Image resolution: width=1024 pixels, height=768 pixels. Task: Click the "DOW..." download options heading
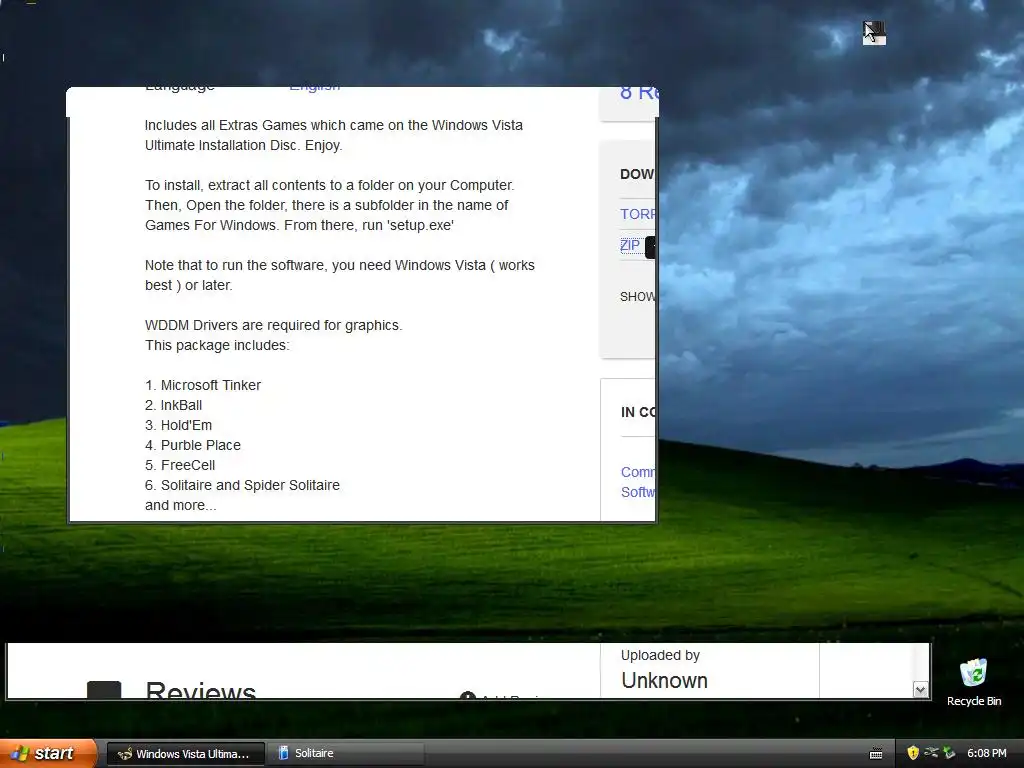(x=637, y=174)
